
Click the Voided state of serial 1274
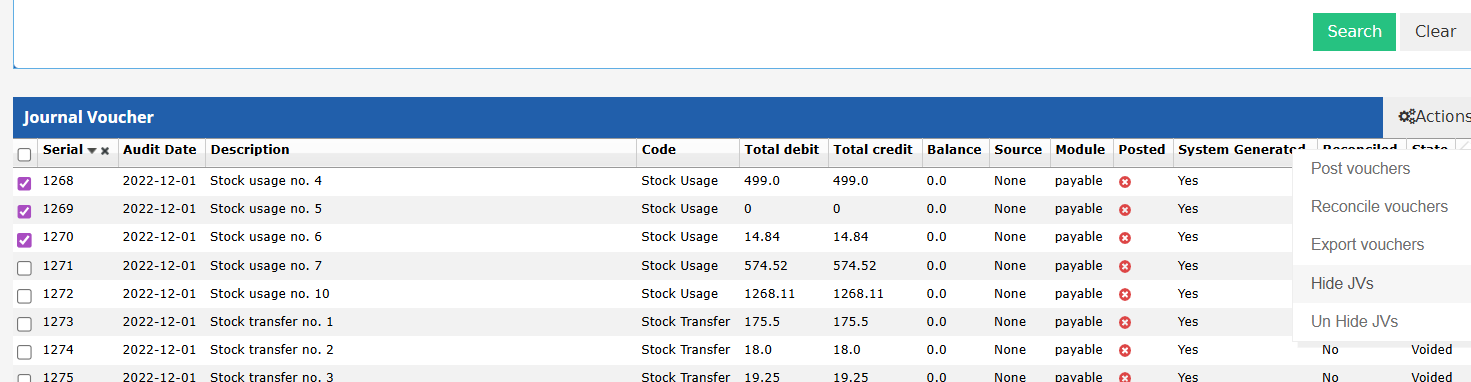point(1432,350)
